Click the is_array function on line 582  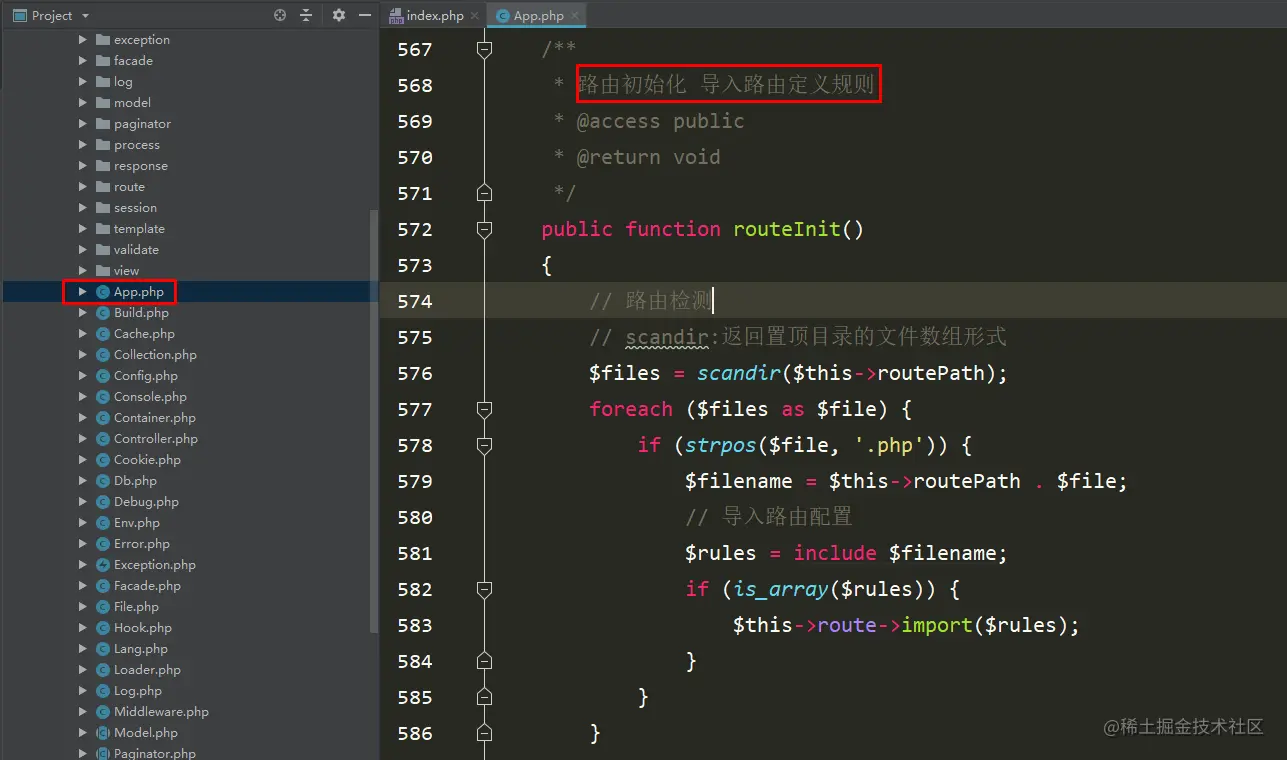pos(781,589)
